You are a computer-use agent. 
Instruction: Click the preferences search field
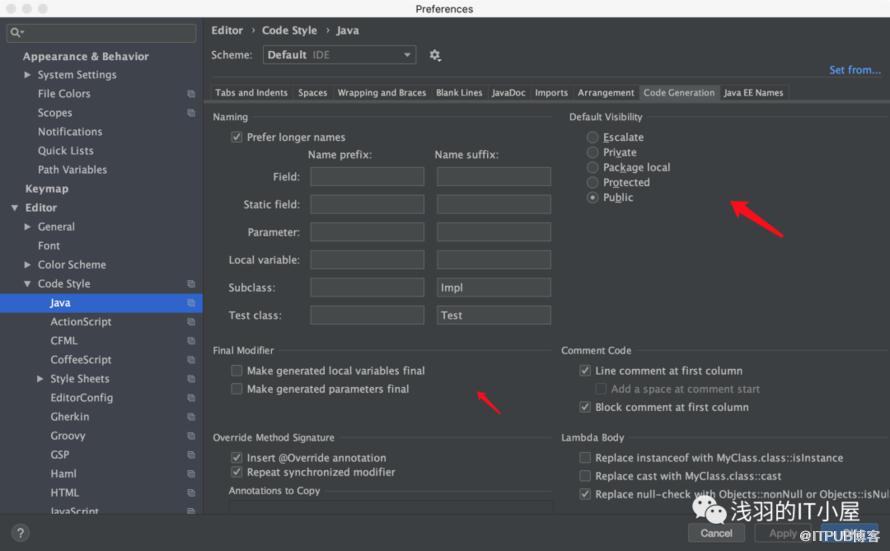pyautogui.click(x=102, y=32)
